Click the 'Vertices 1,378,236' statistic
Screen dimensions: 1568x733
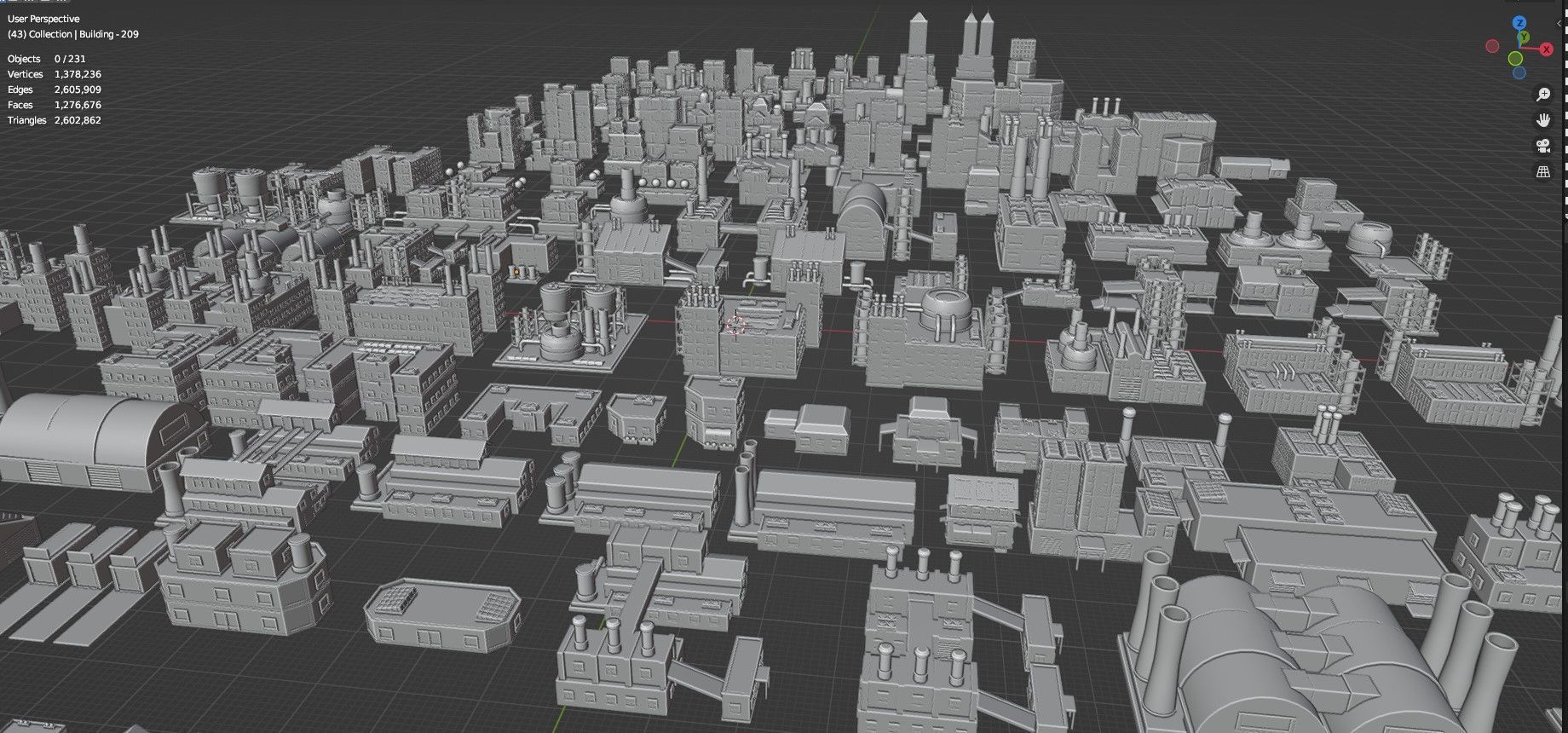pyautogui.click(x=55, y=74)
